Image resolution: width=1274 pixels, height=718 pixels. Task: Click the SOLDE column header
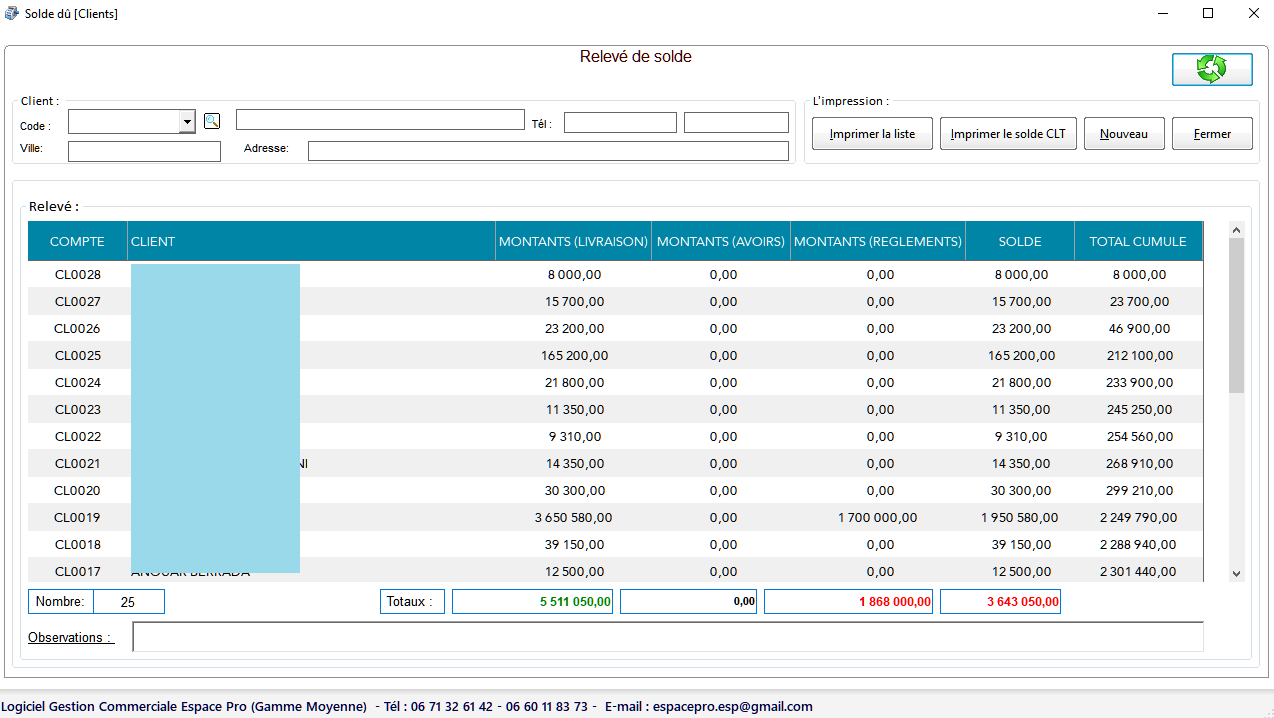coord(1020,241)
